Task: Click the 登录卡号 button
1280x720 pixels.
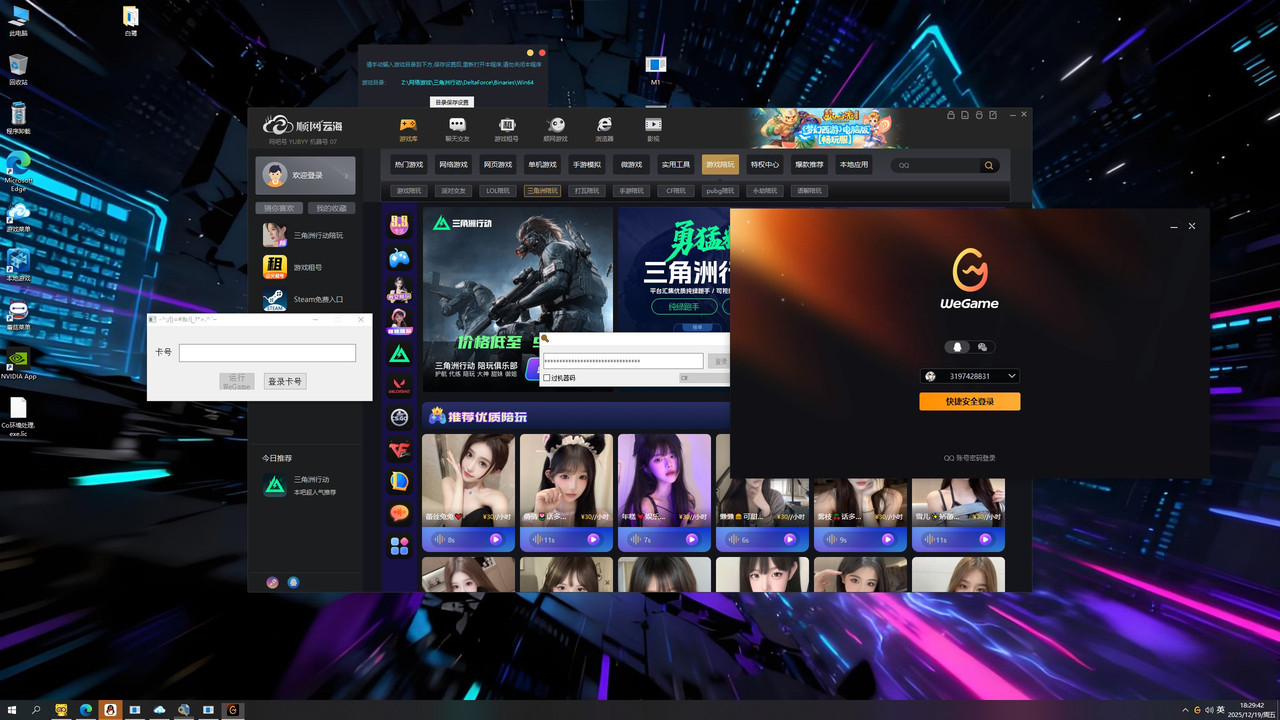Action: (284, 381)
